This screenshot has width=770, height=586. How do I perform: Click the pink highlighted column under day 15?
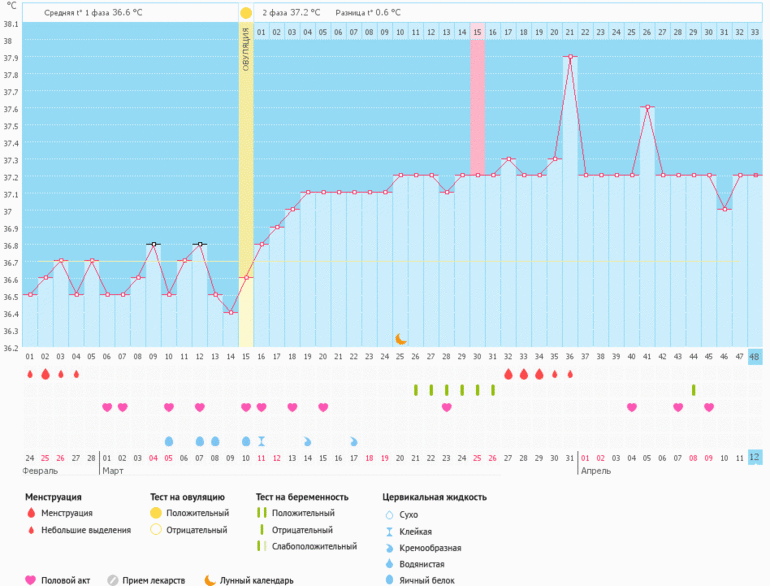(477, 100)
